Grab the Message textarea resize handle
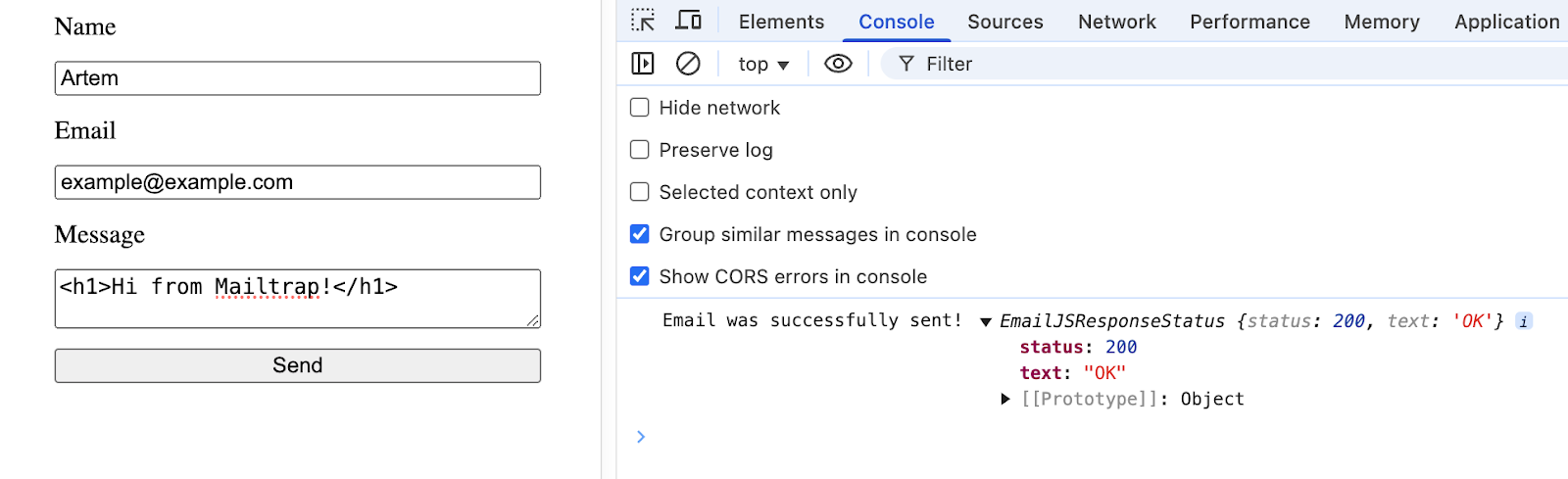Image resolution: width=1568 pixels, height=479 pixels. [533, 320]
